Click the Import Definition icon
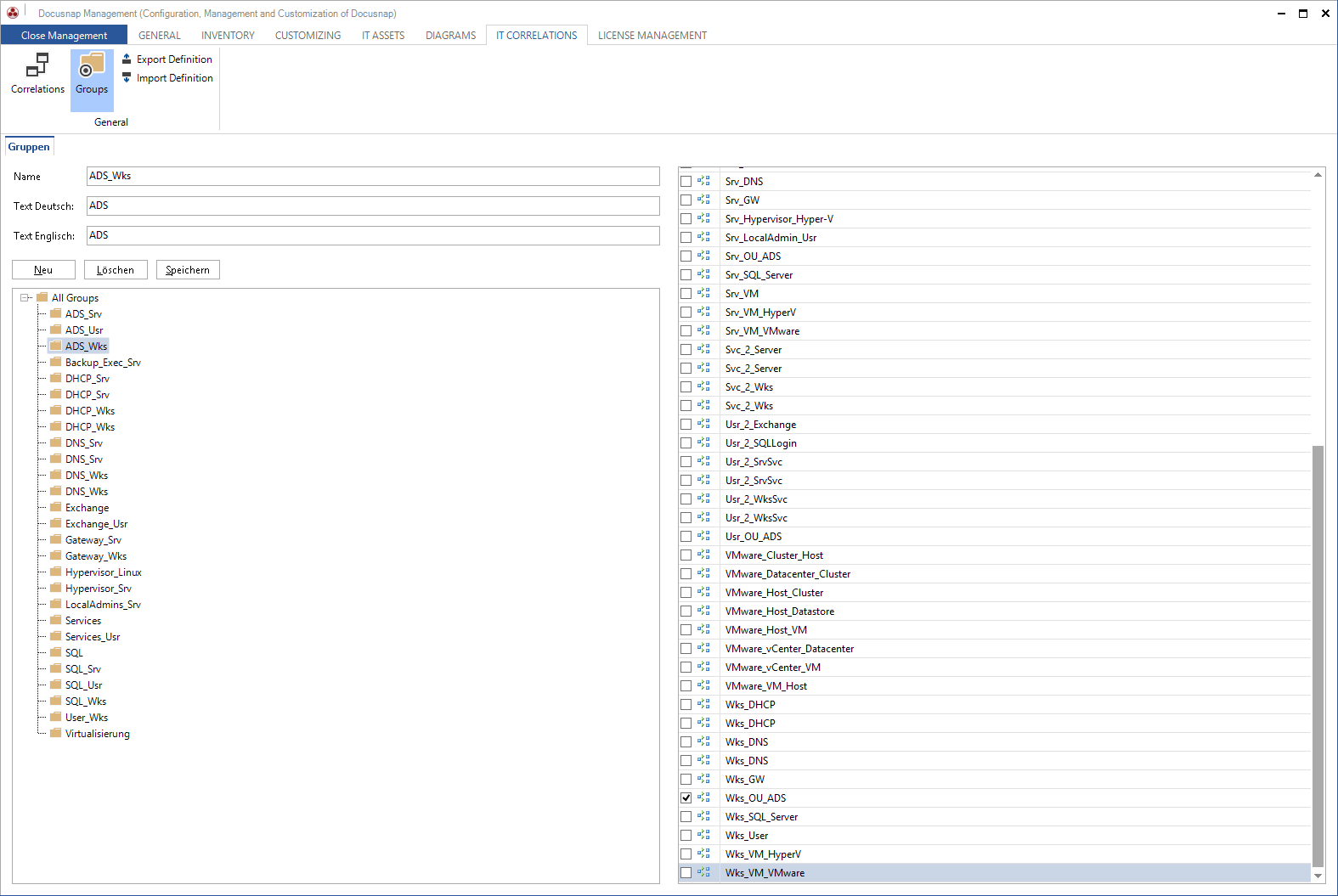 pyautogui.click(x=127, y=77)
